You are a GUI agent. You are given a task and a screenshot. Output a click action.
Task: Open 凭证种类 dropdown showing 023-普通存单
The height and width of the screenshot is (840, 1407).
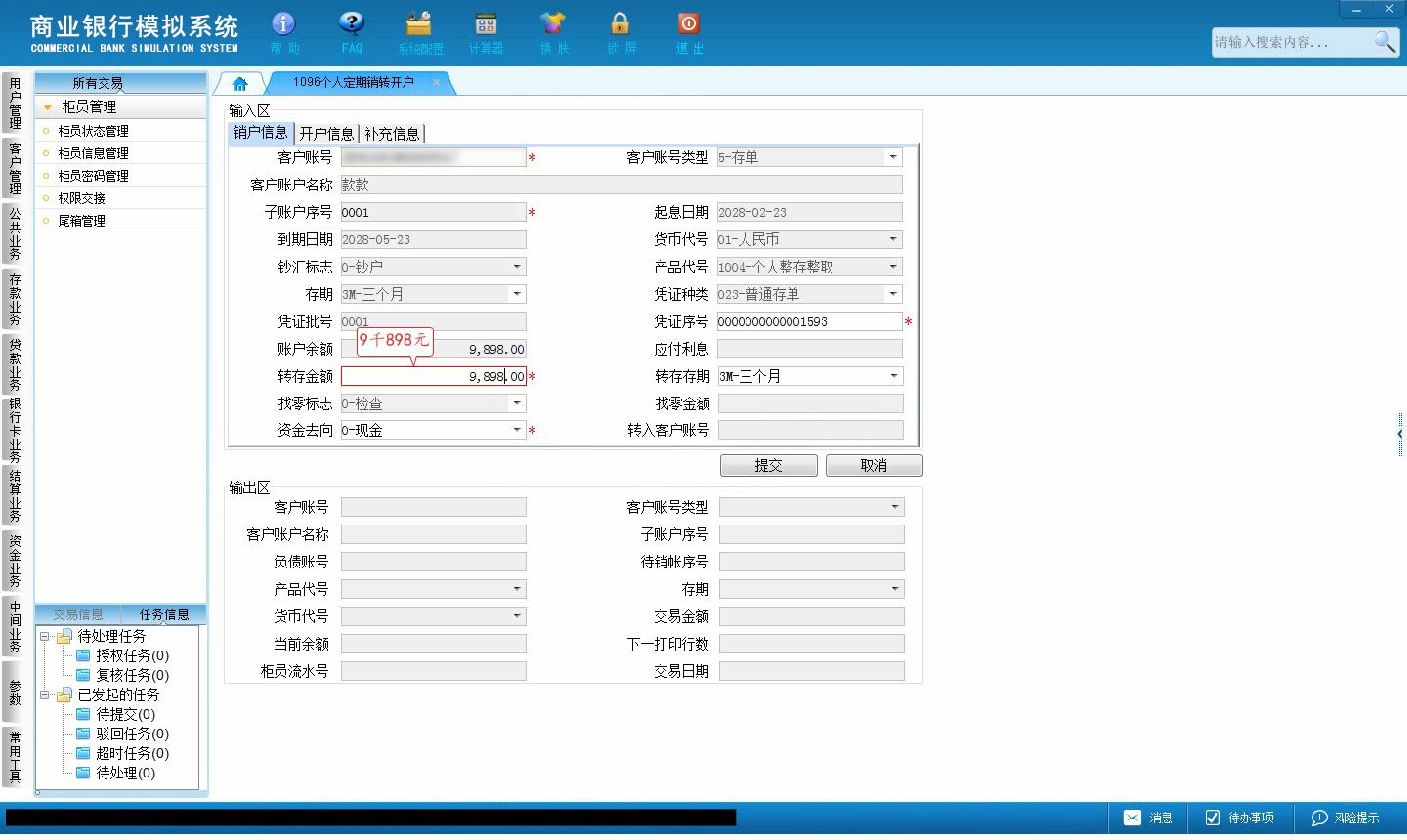click(893, 294)
